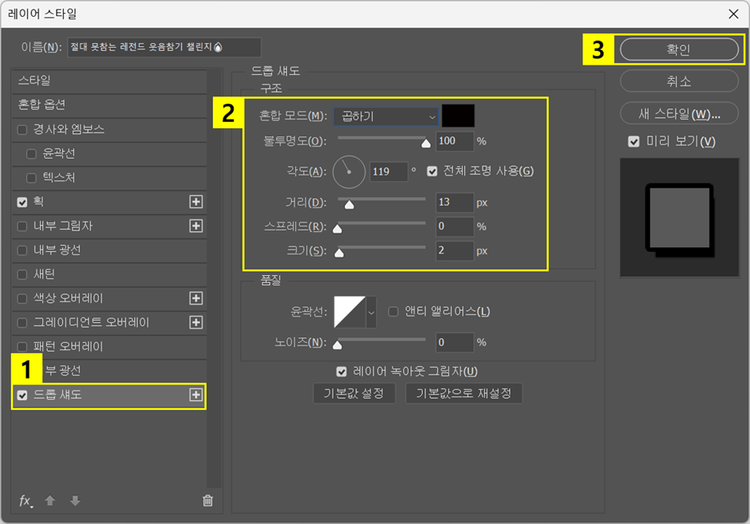
Task: Click the 크기 size slider handle
Action: point(339,252)
